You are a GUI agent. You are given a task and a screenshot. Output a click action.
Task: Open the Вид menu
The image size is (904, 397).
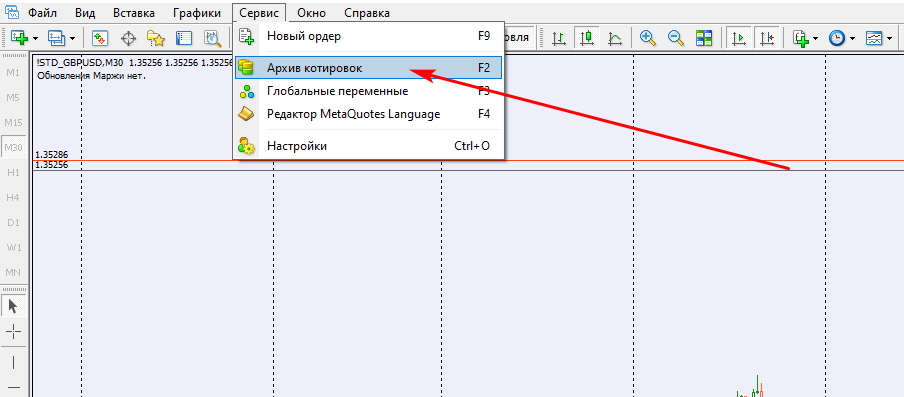85,13
